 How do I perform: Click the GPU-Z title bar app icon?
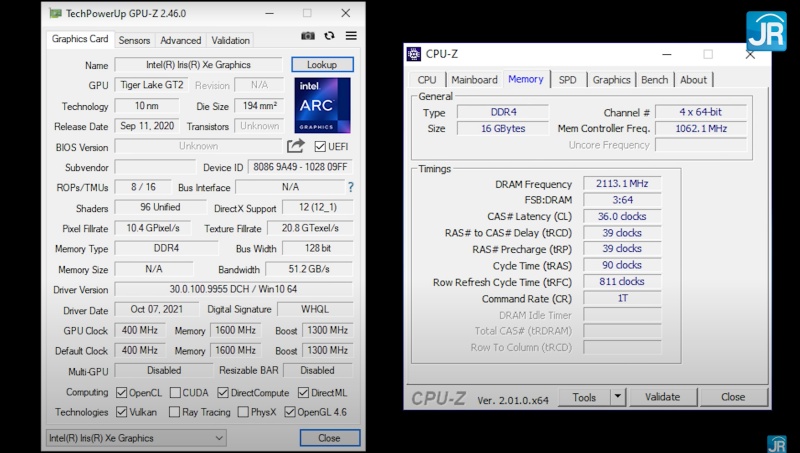pos(55,13)
